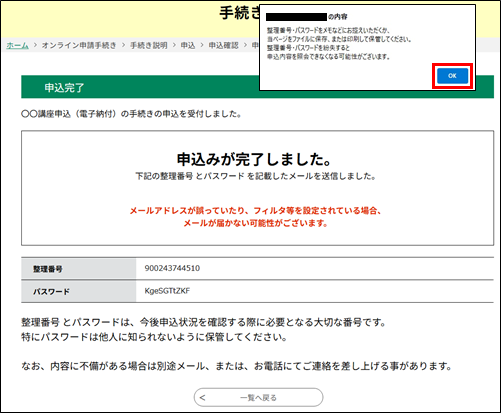Select the 手続き説明 breadcrumb item

click(149, 45)
